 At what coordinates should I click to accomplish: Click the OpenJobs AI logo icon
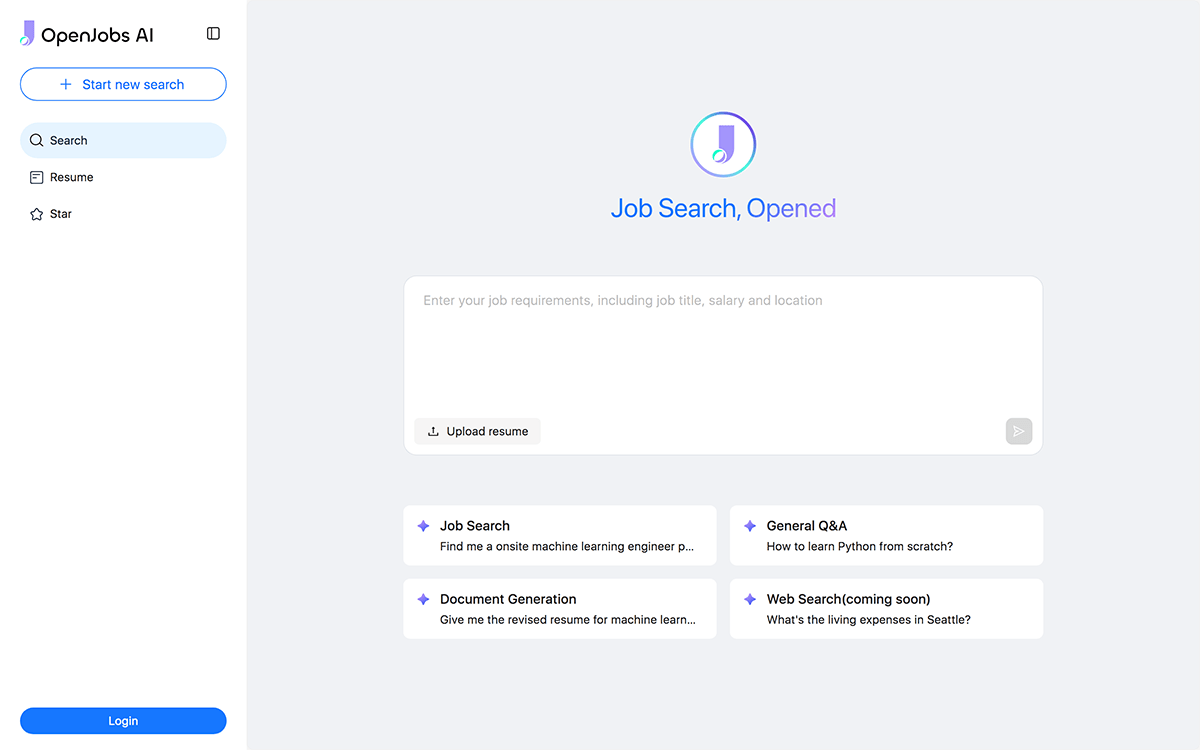coord(27,33)
